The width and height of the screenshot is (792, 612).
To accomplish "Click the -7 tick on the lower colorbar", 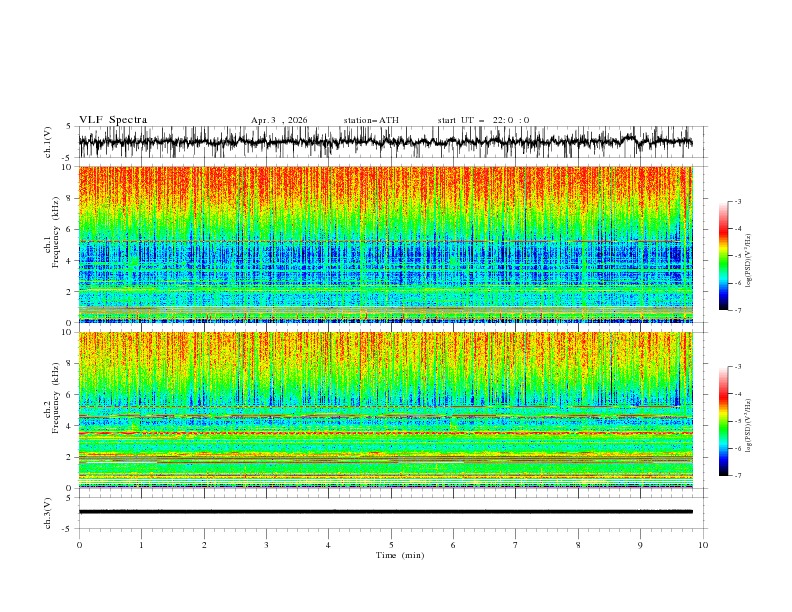I will [737, 476].
